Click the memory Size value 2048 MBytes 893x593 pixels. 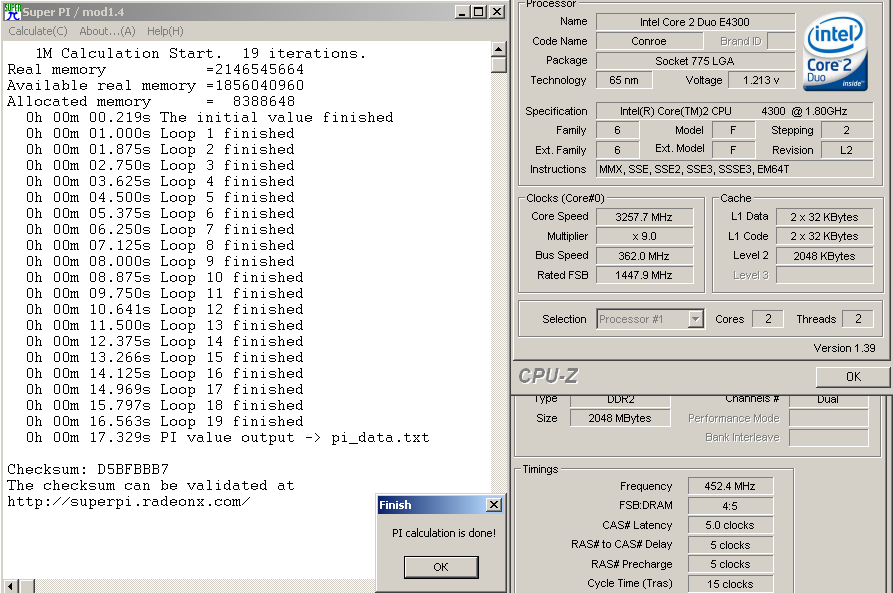(620, 418)
